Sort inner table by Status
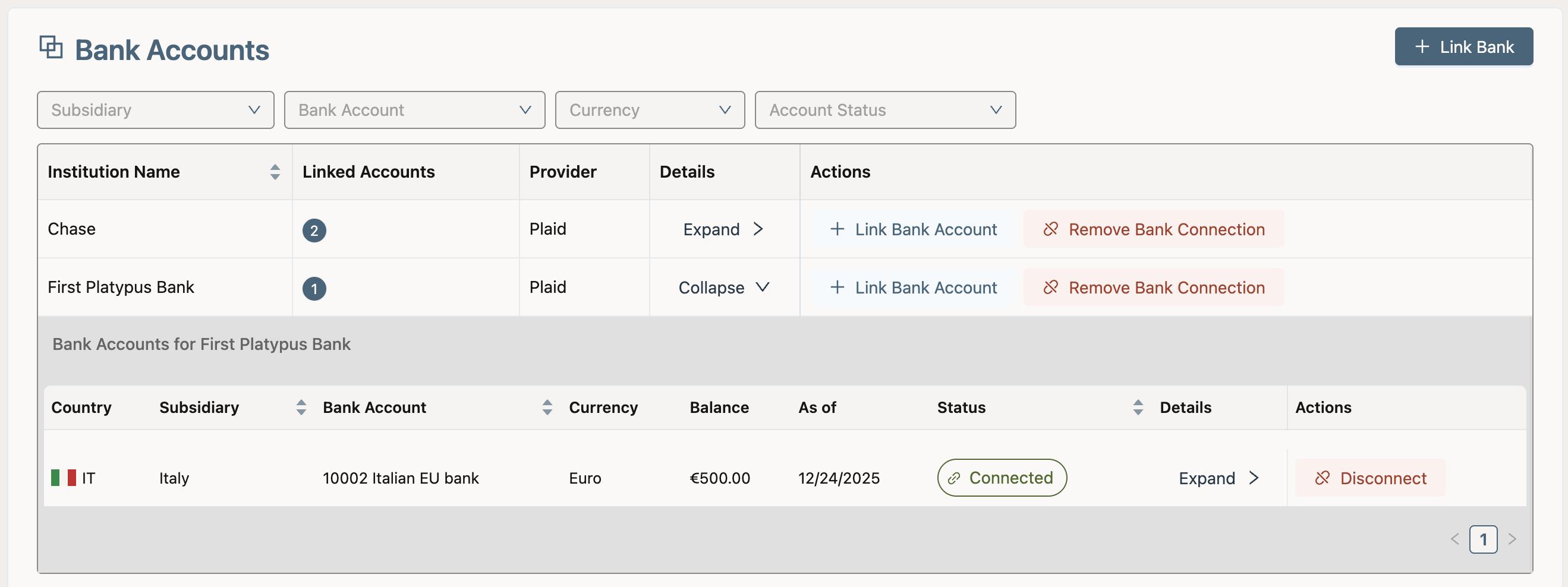Viewport: 1568px width, 587px height. 1138,408
